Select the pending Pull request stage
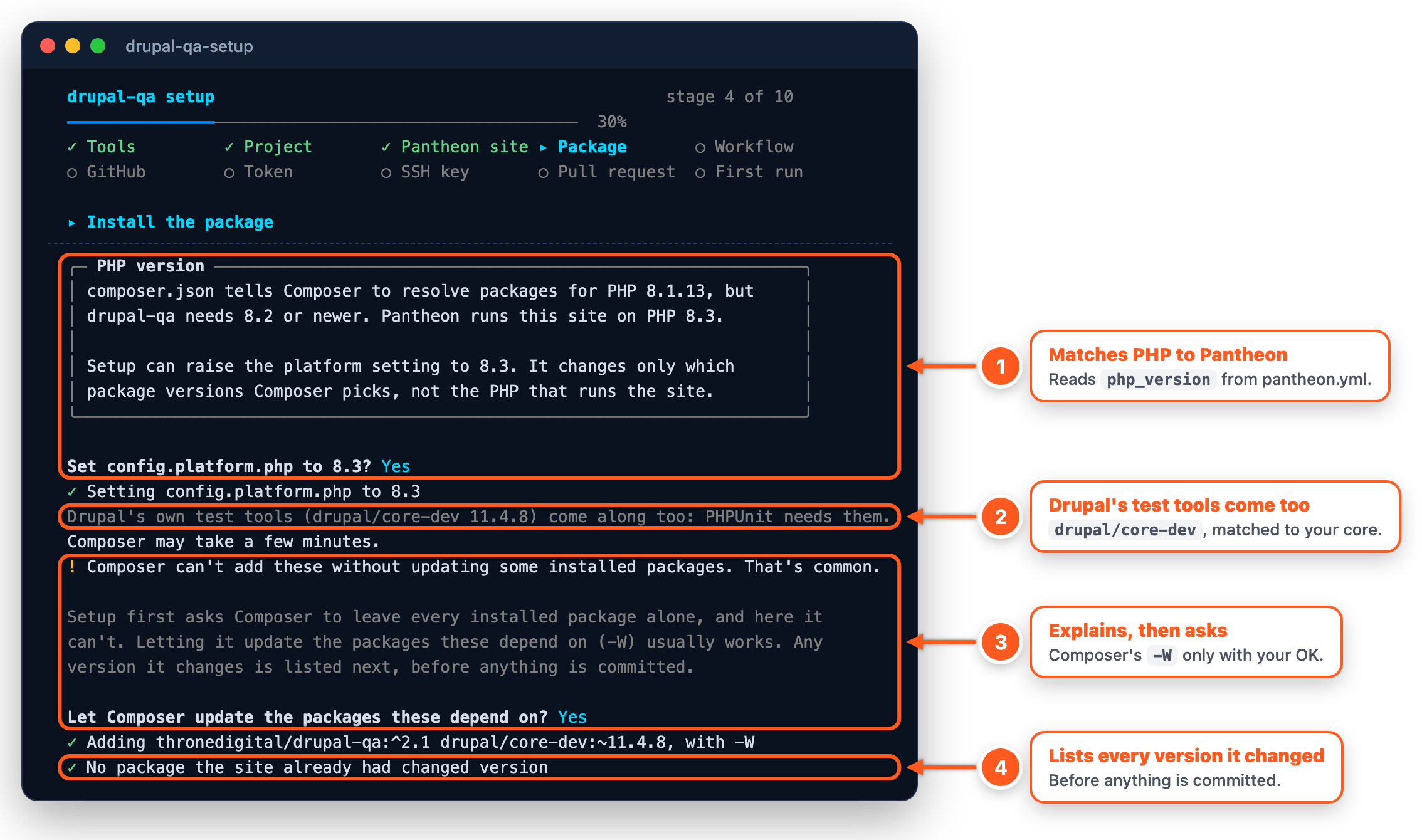 point(607,172)
